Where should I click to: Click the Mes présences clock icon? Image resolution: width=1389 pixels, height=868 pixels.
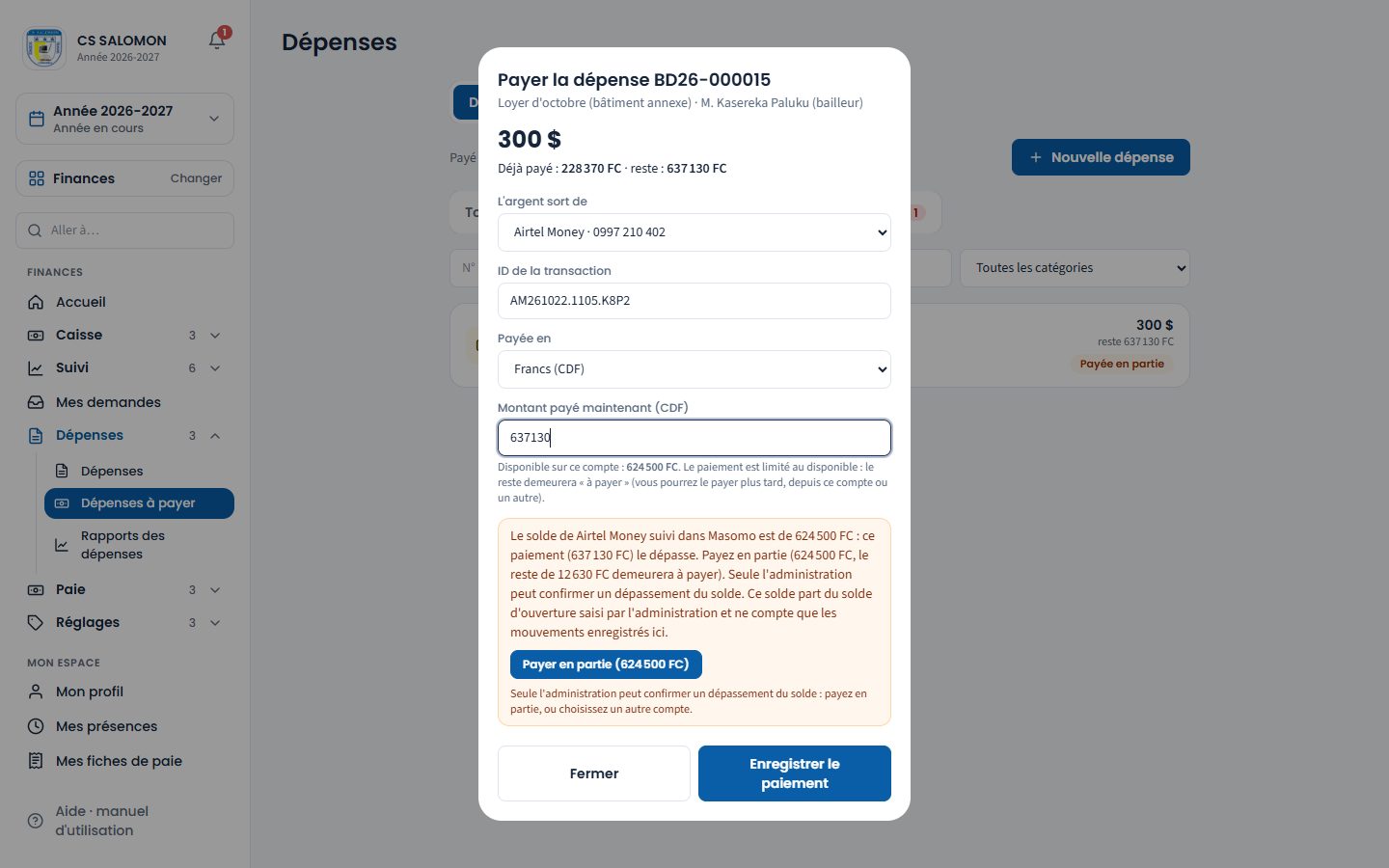(x=36, y=726)
